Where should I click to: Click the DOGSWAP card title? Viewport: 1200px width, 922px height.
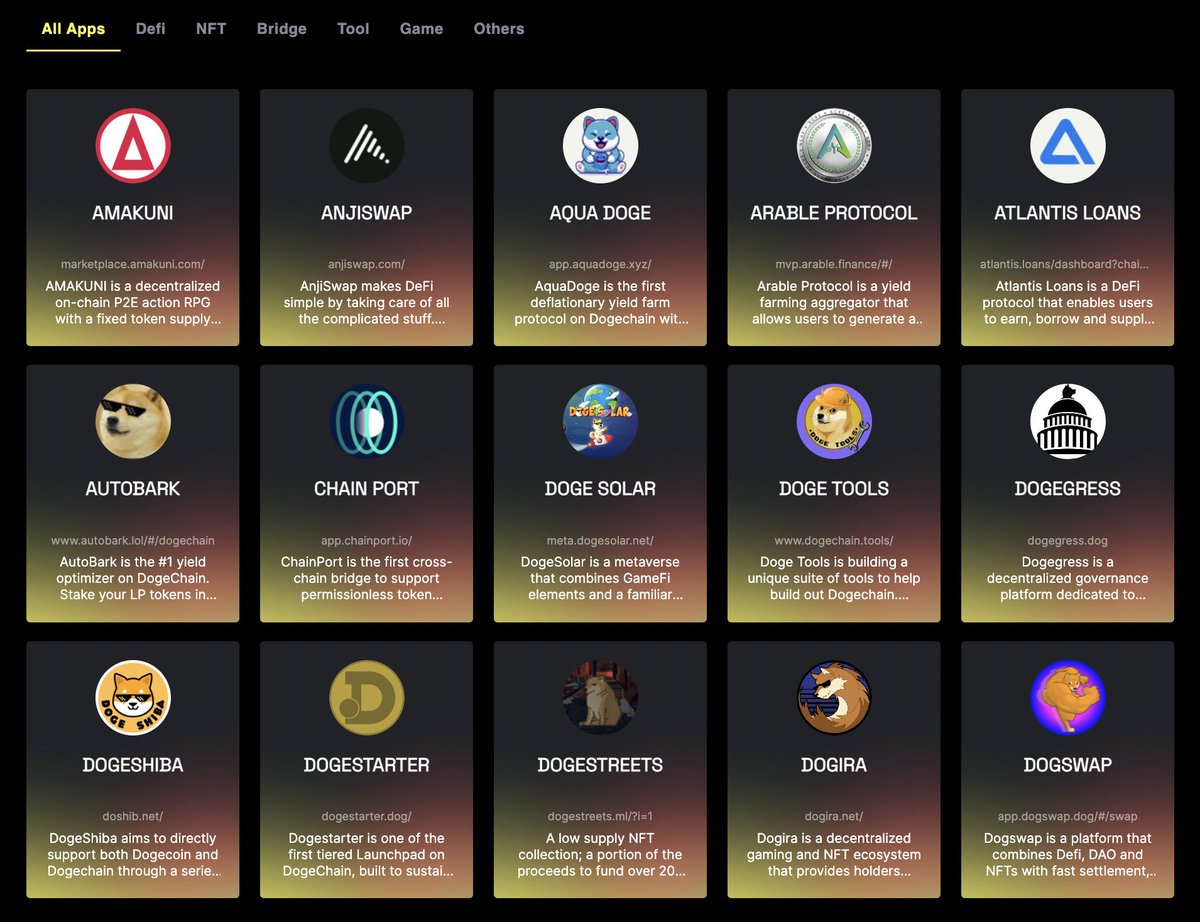point(1068,765)
